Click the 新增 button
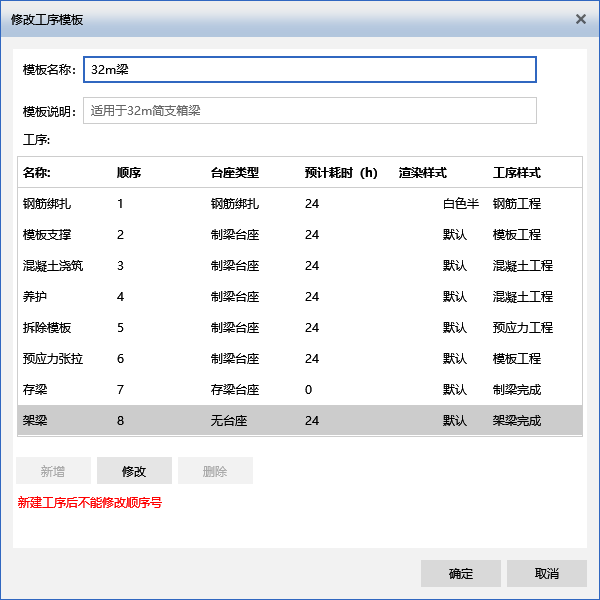The image size is (600, 600). pyautogui.click(x=54, y=471)
